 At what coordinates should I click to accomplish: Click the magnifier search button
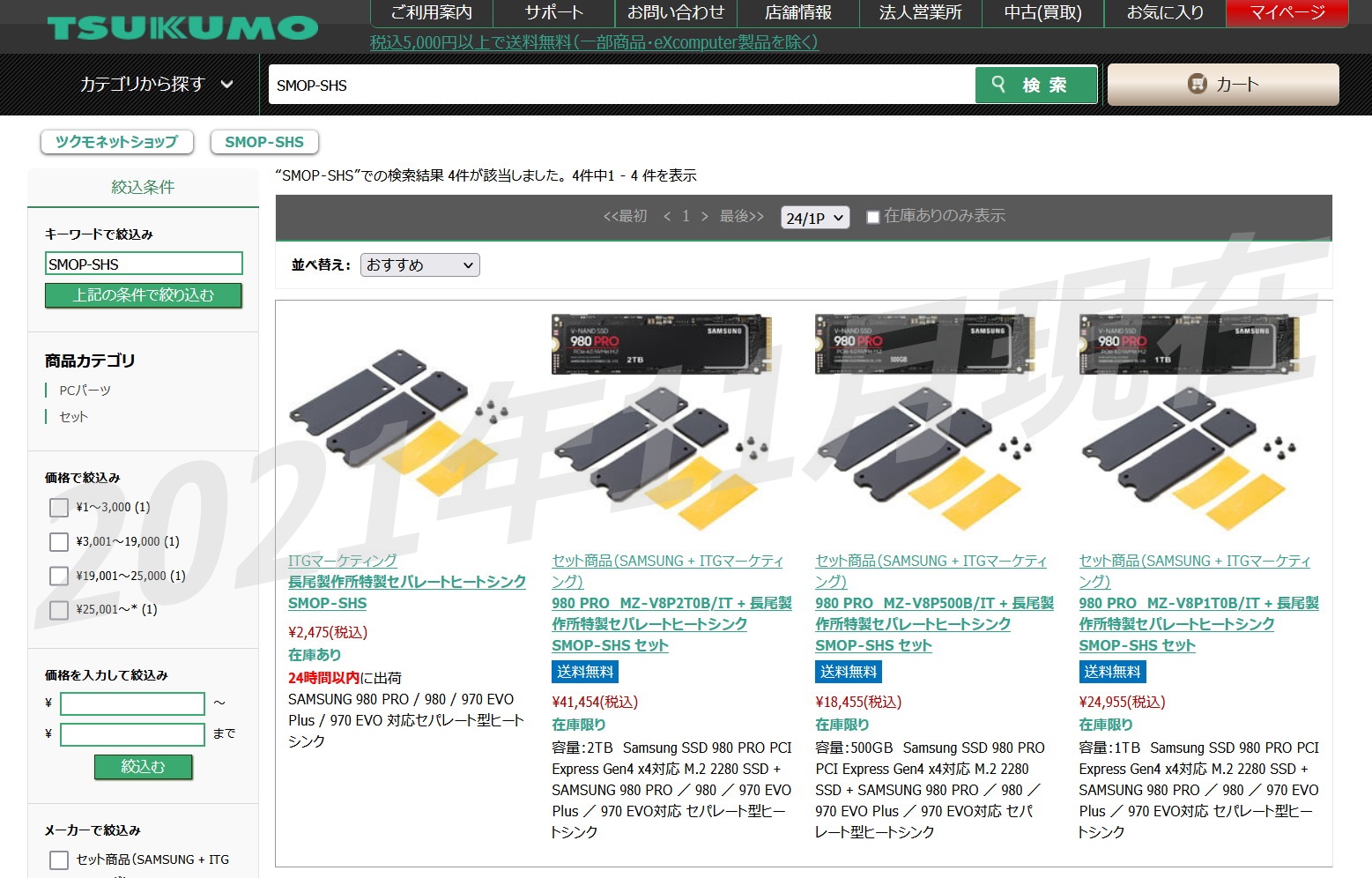(1035, 85)
